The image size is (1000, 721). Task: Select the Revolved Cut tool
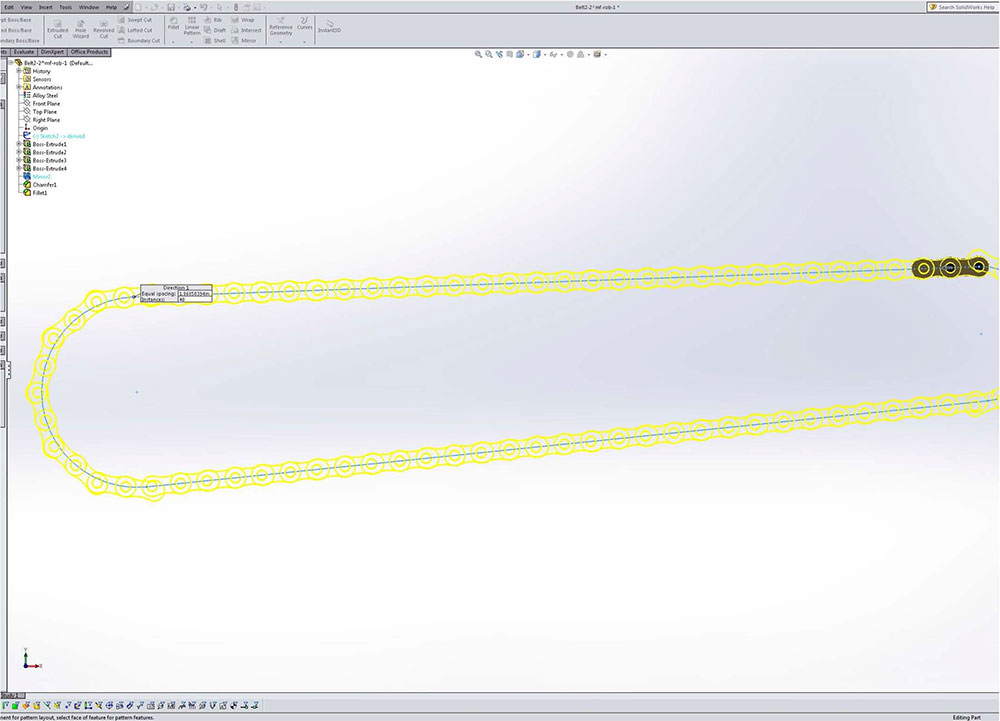(x=104, y=27)
